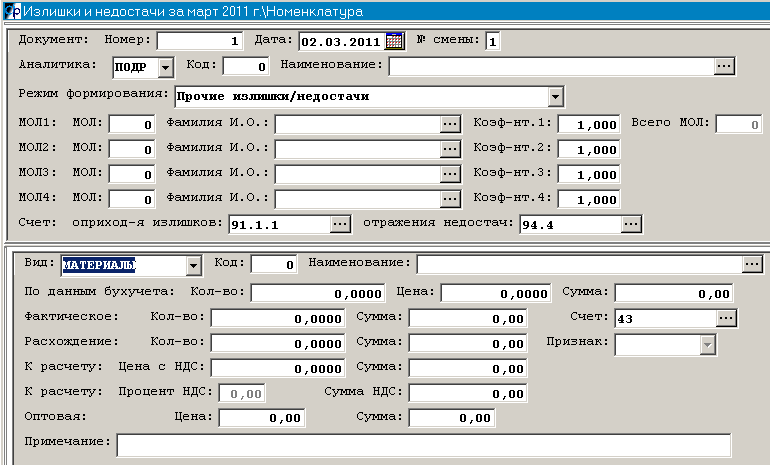Screen dimensions: 770x465
Task: Open the Вид МАТЕРИАЛЫ dropdown
Action: click(194, 266)
